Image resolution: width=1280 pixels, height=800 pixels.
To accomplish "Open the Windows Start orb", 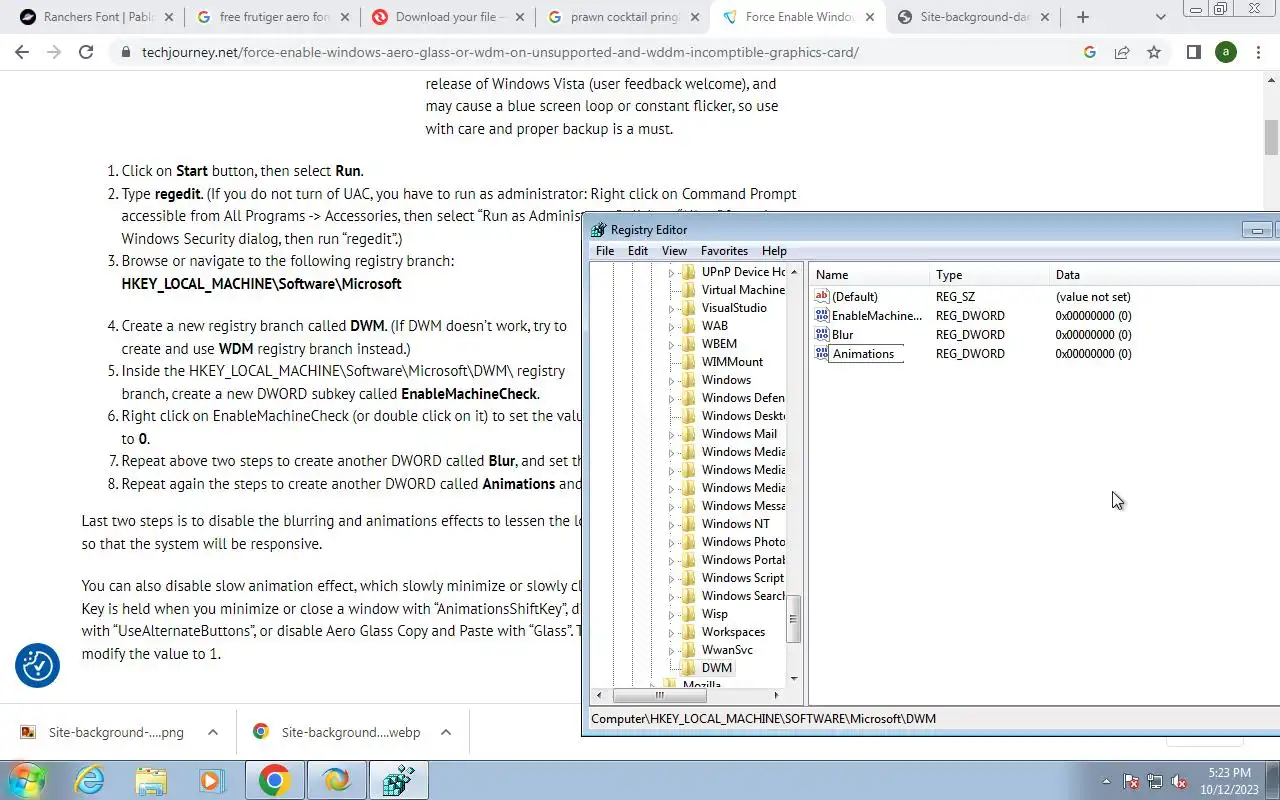I will tap(25, 780).
